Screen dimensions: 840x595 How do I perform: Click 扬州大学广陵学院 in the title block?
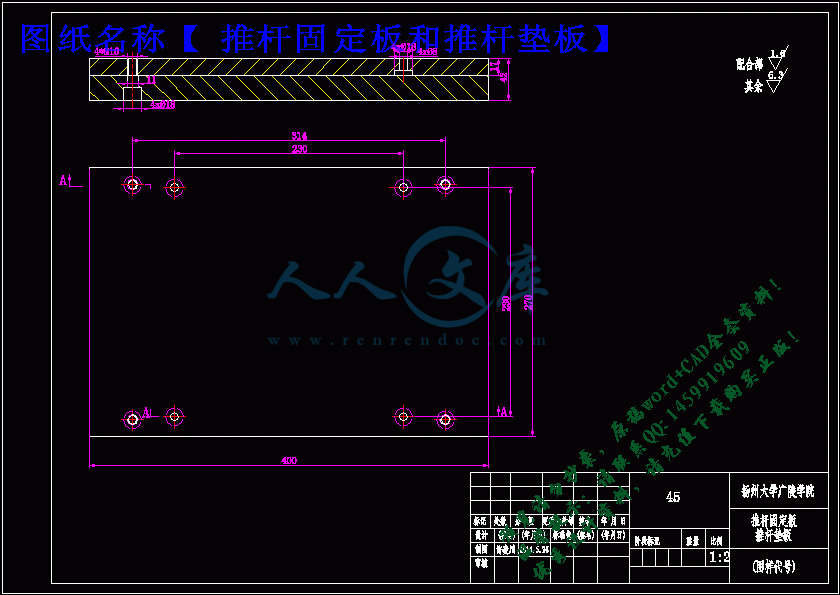coord(779,491)
